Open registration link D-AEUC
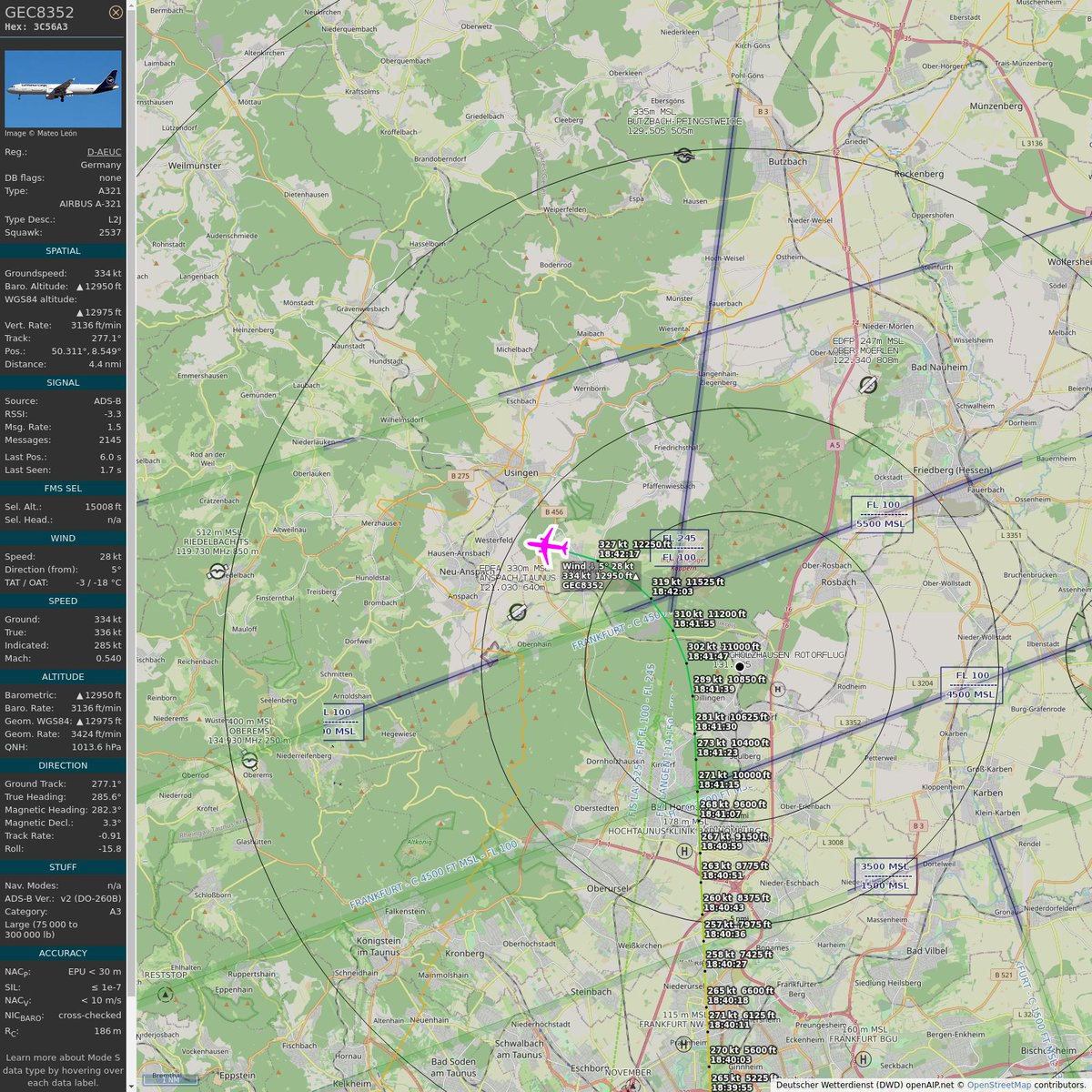 coord(104,152)
